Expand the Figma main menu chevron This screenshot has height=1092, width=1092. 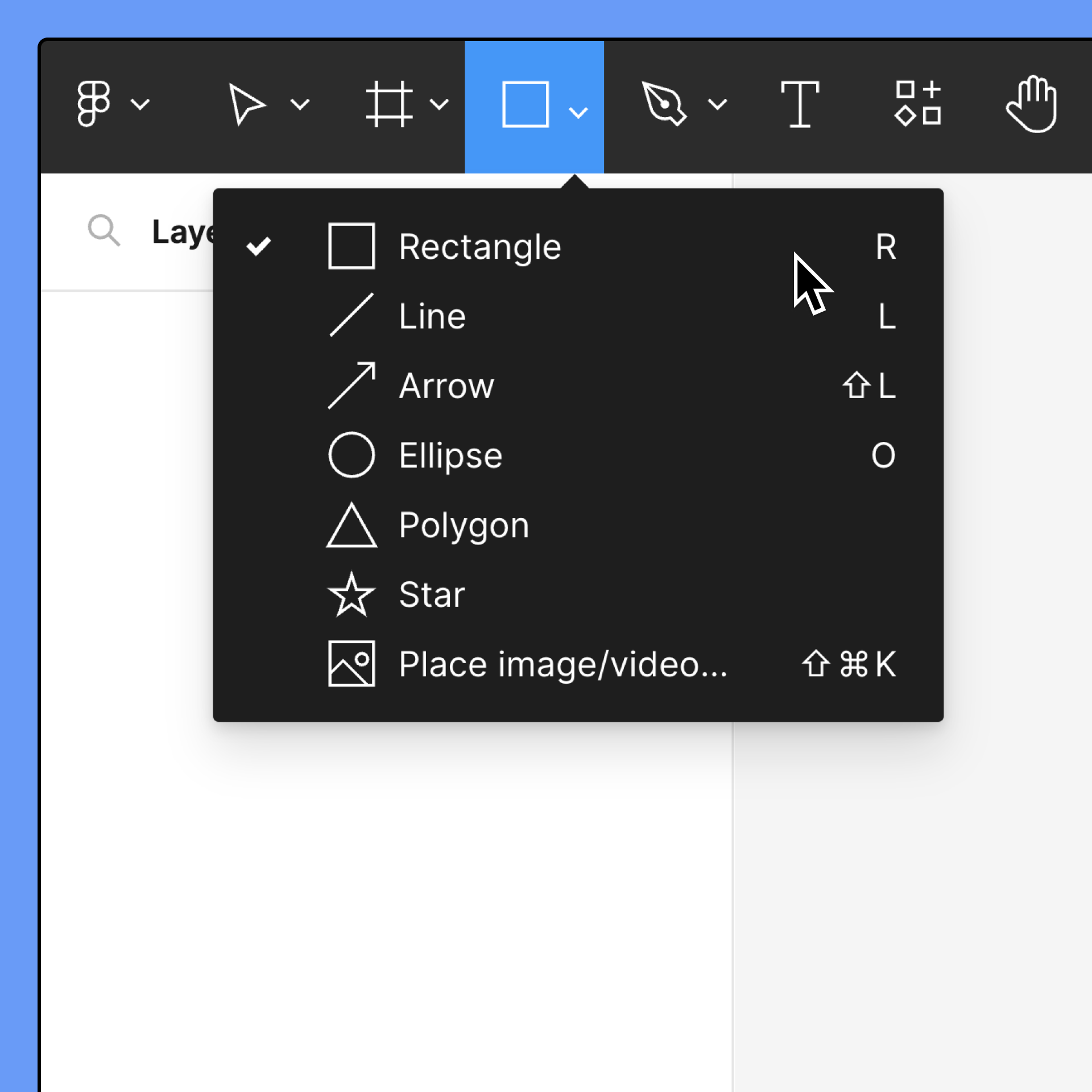click(x=140, y=104)
